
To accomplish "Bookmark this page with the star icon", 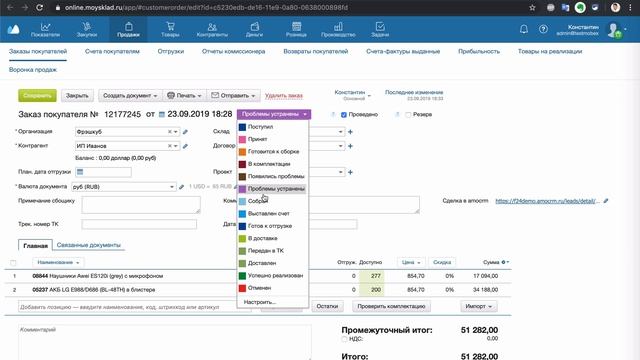I will point(532,7).
